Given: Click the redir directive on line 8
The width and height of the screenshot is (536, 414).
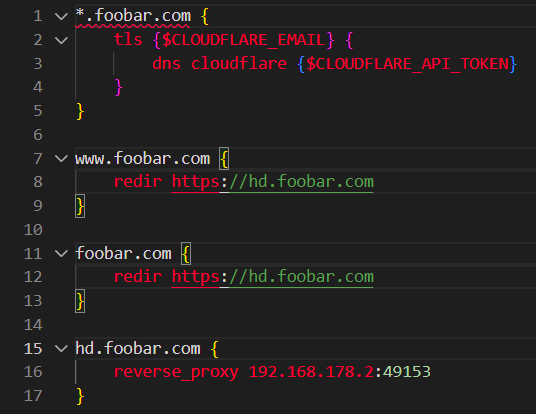Looking at the screenshot, I should pos(137,182).
